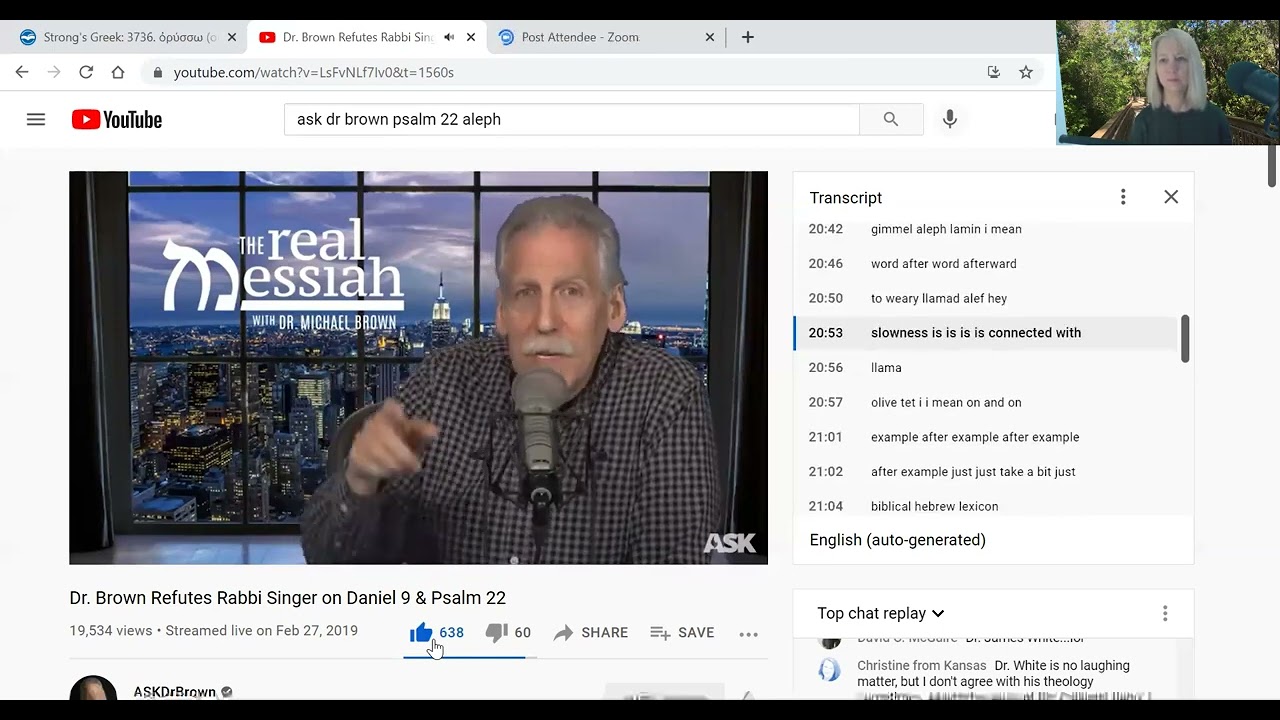The height and width of the screenshot is (720, 1280).
Task: Jump to 'olive tet i i mean'
Action: (985, 402)
